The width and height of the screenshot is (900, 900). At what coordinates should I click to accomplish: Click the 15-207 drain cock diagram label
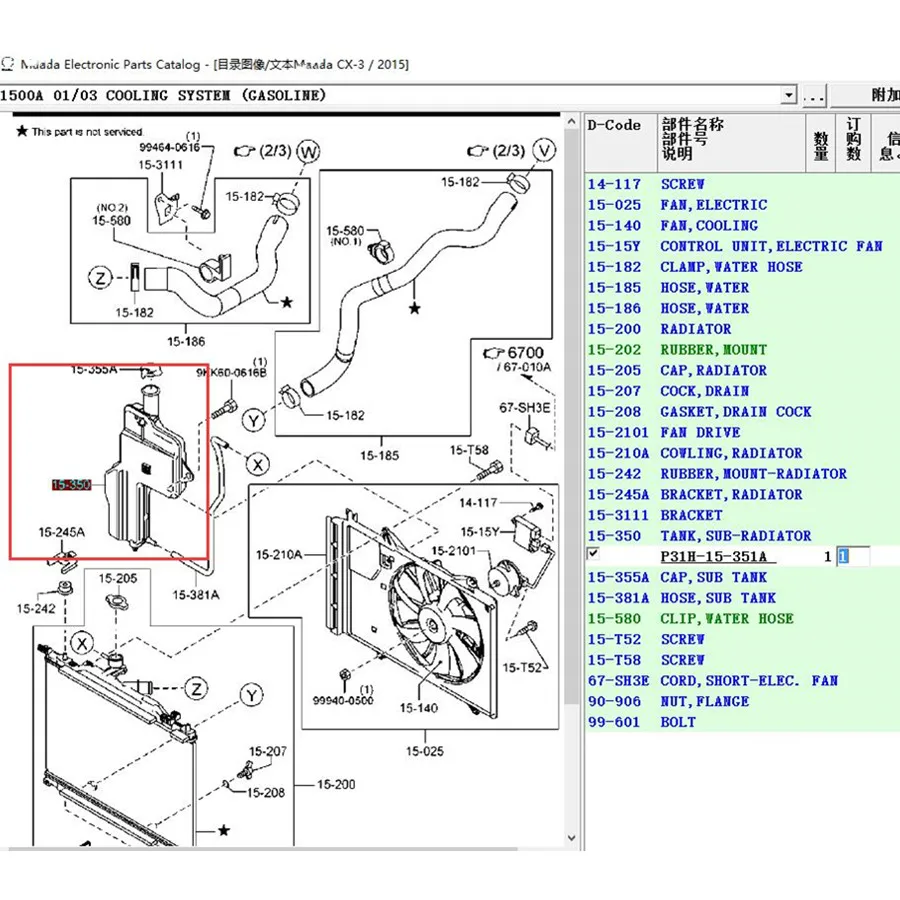pyautogui.click(x=267, y=751)
